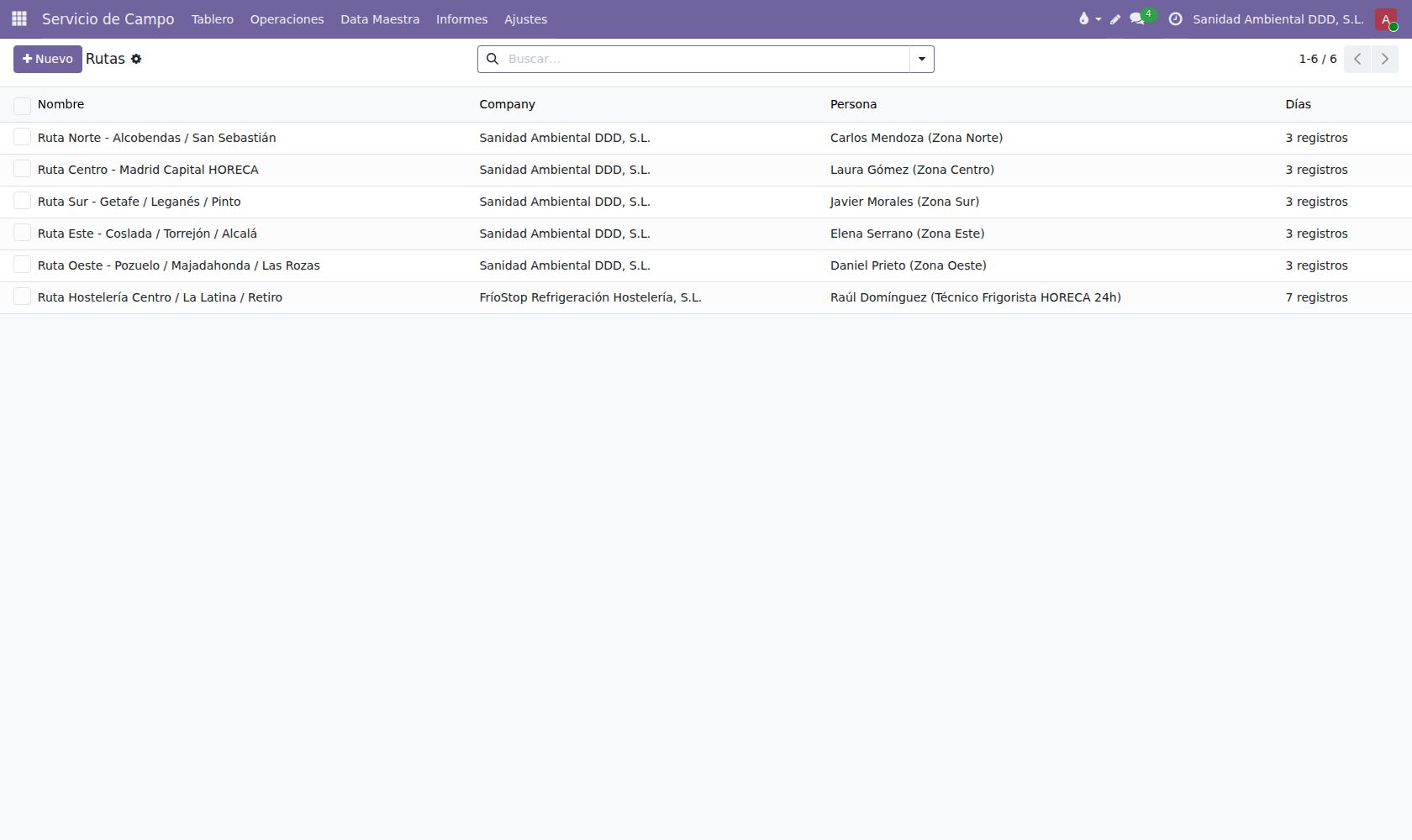Check the Ruta Sur row checkbox
The width and height of the screenshot is (1412, 840).
tap(22, 201)
